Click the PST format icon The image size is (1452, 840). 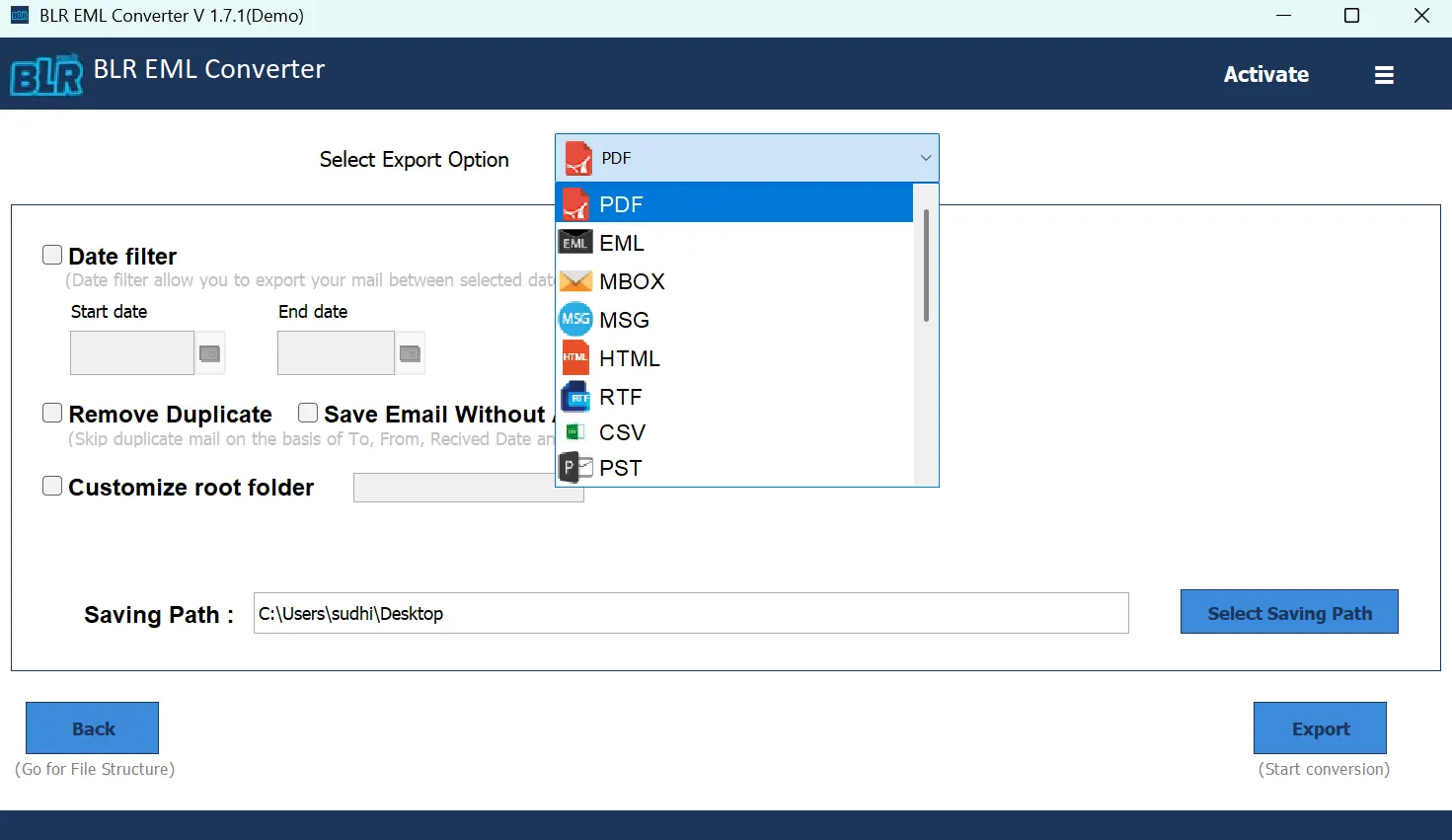tap(576, 467)
